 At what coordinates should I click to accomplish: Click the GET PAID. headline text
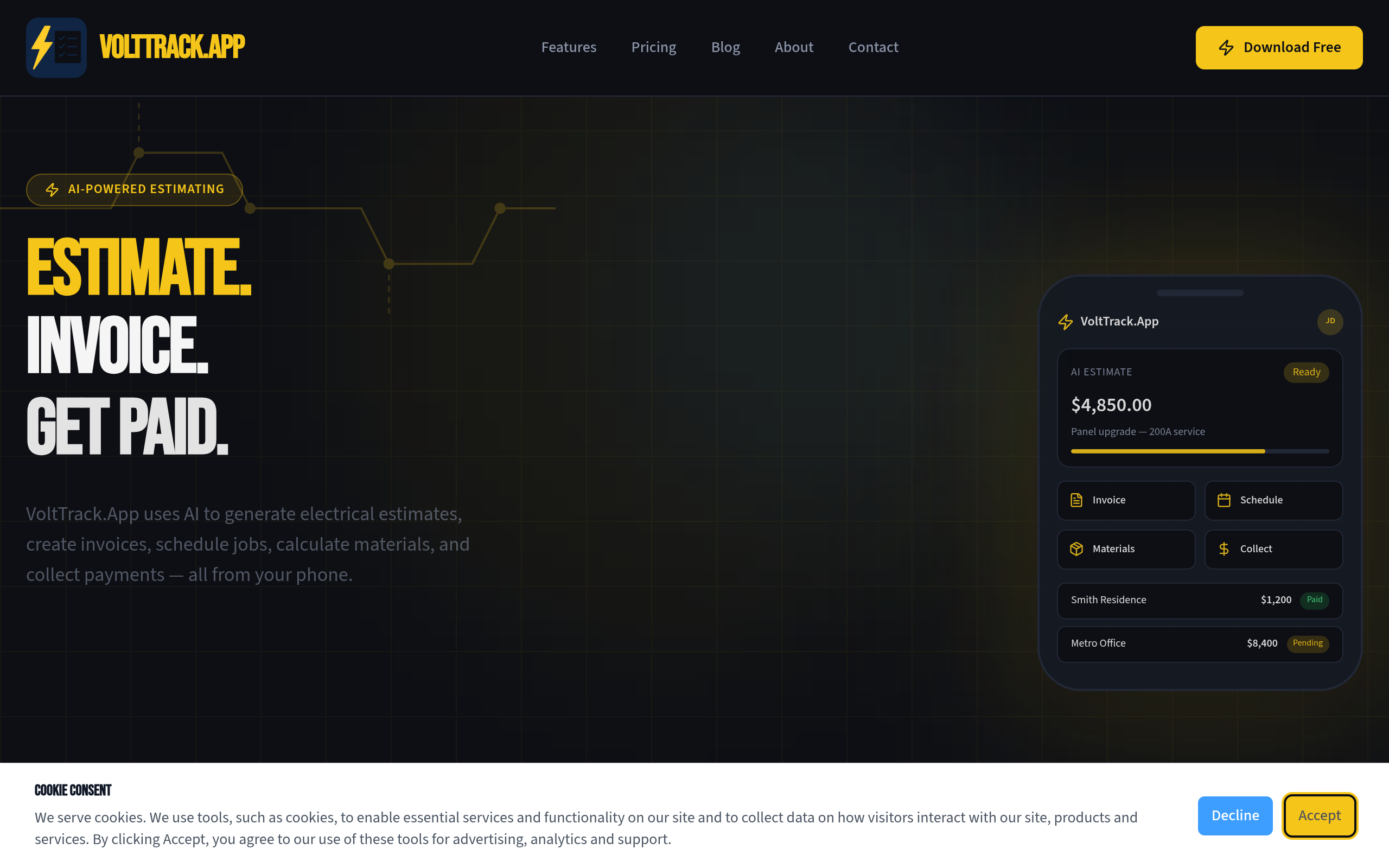coord(127,426)
